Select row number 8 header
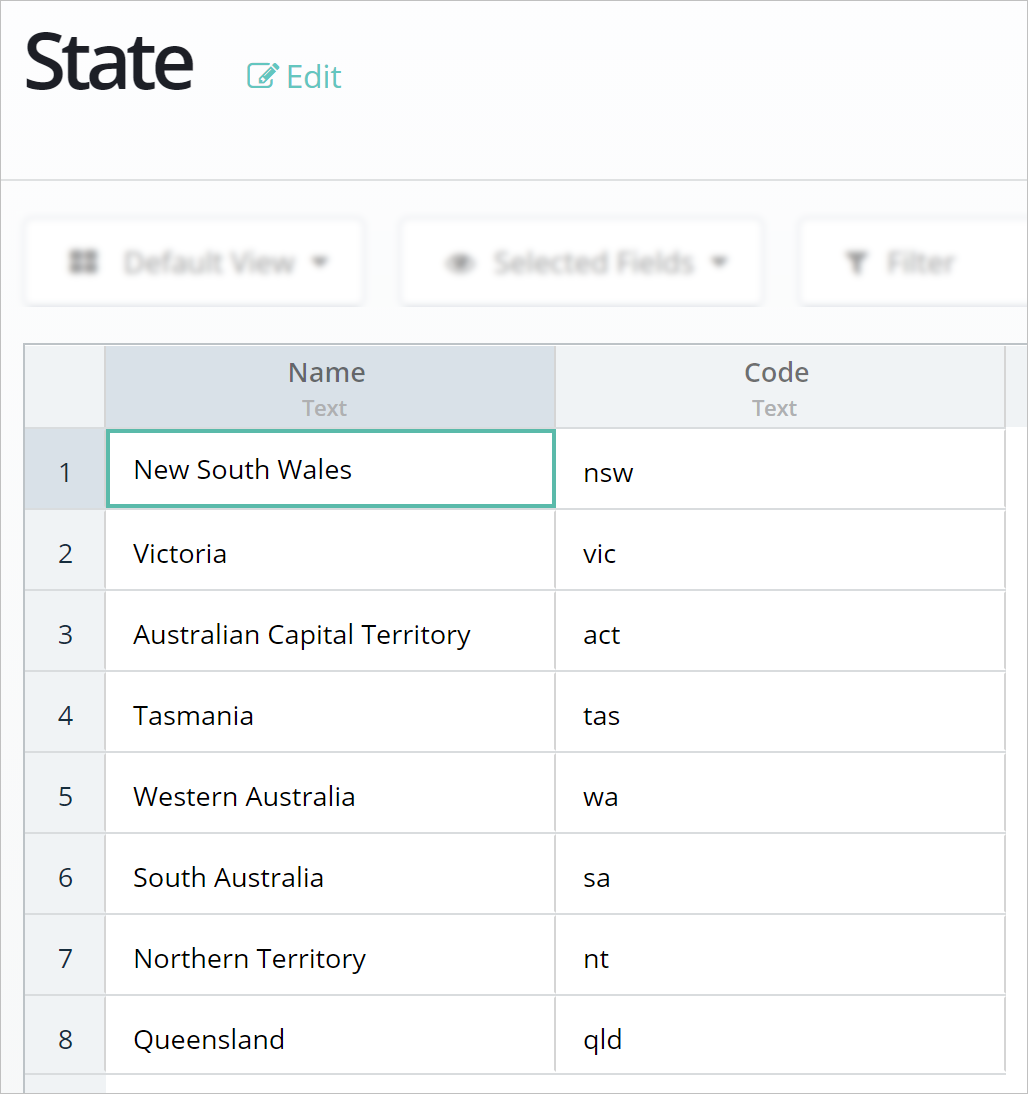This screenshot has height=1094, width=1028. click(x=66, y=1040)
